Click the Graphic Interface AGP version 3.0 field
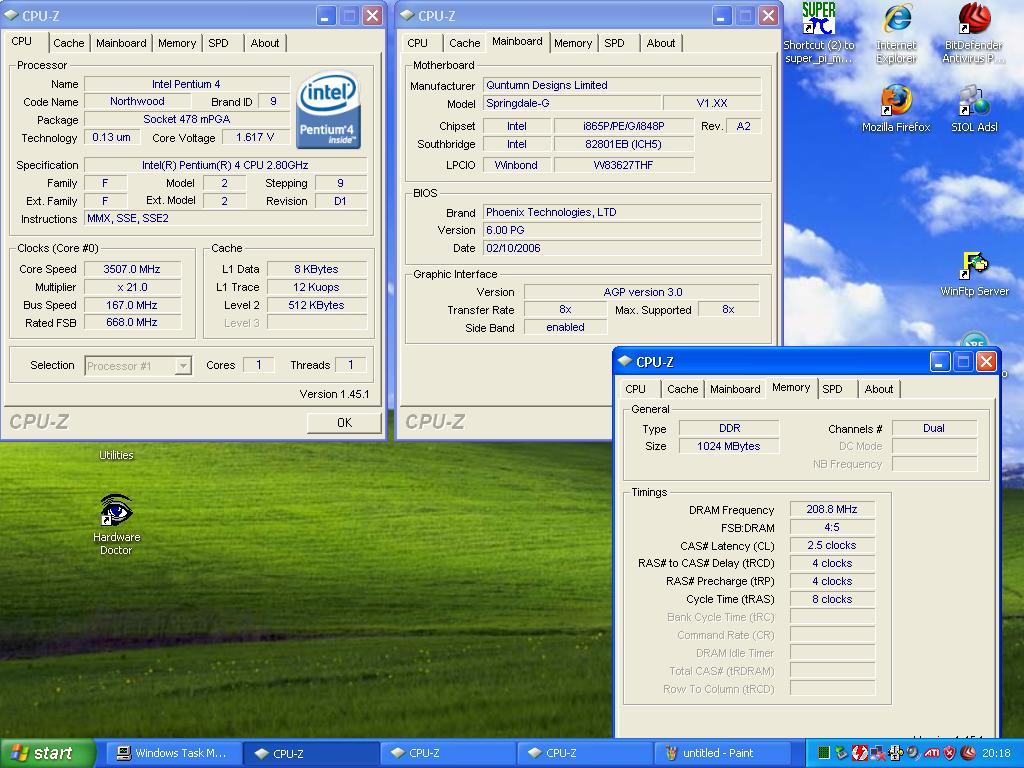The width and height of the screenshot is (1024, 768). pos(642,292)
